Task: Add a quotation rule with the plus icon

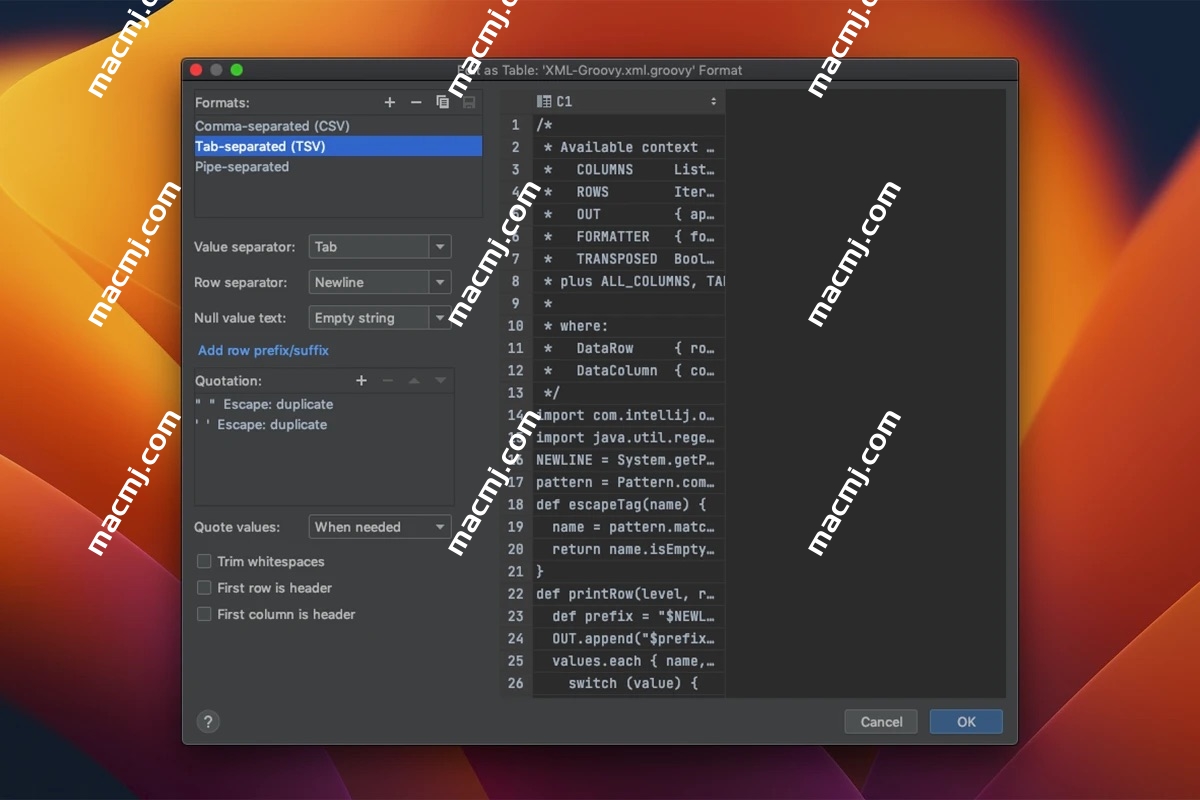Action: coord(361,380)
